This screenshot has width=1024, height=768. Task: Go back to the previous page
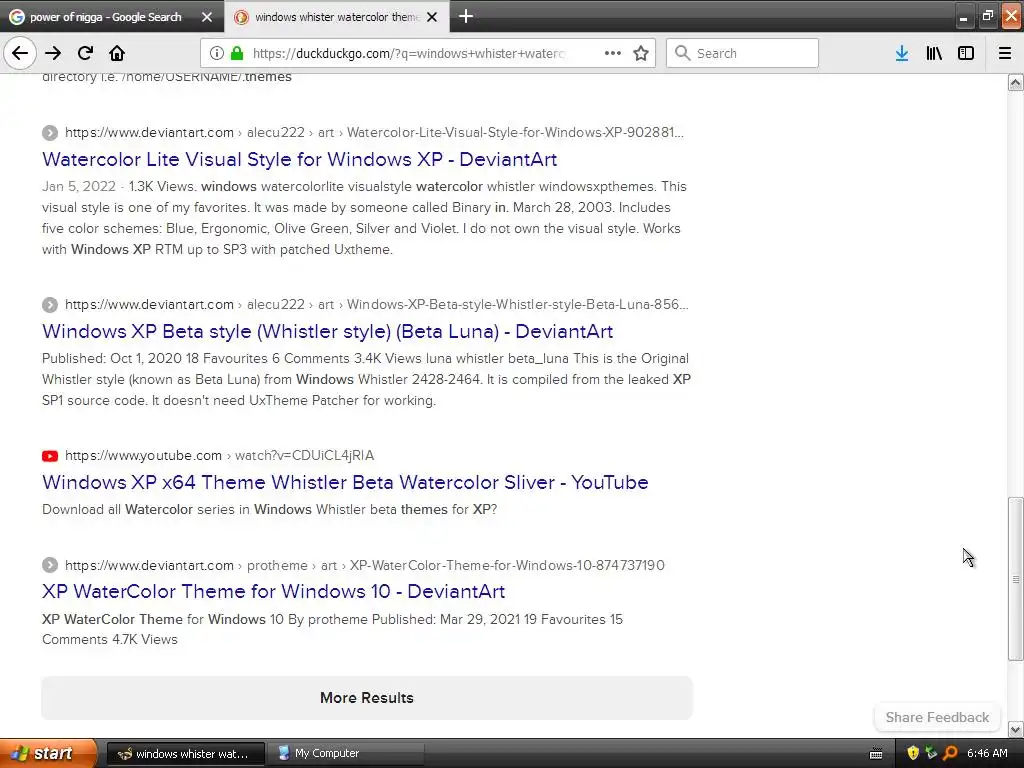[x=20, y=53]
